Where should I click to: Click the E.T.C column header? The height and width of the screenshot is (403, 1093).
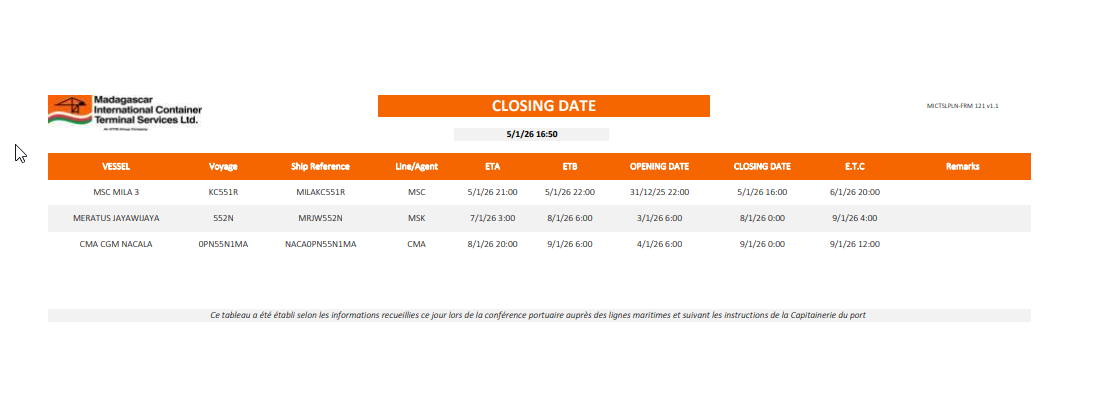click(855, 166)
